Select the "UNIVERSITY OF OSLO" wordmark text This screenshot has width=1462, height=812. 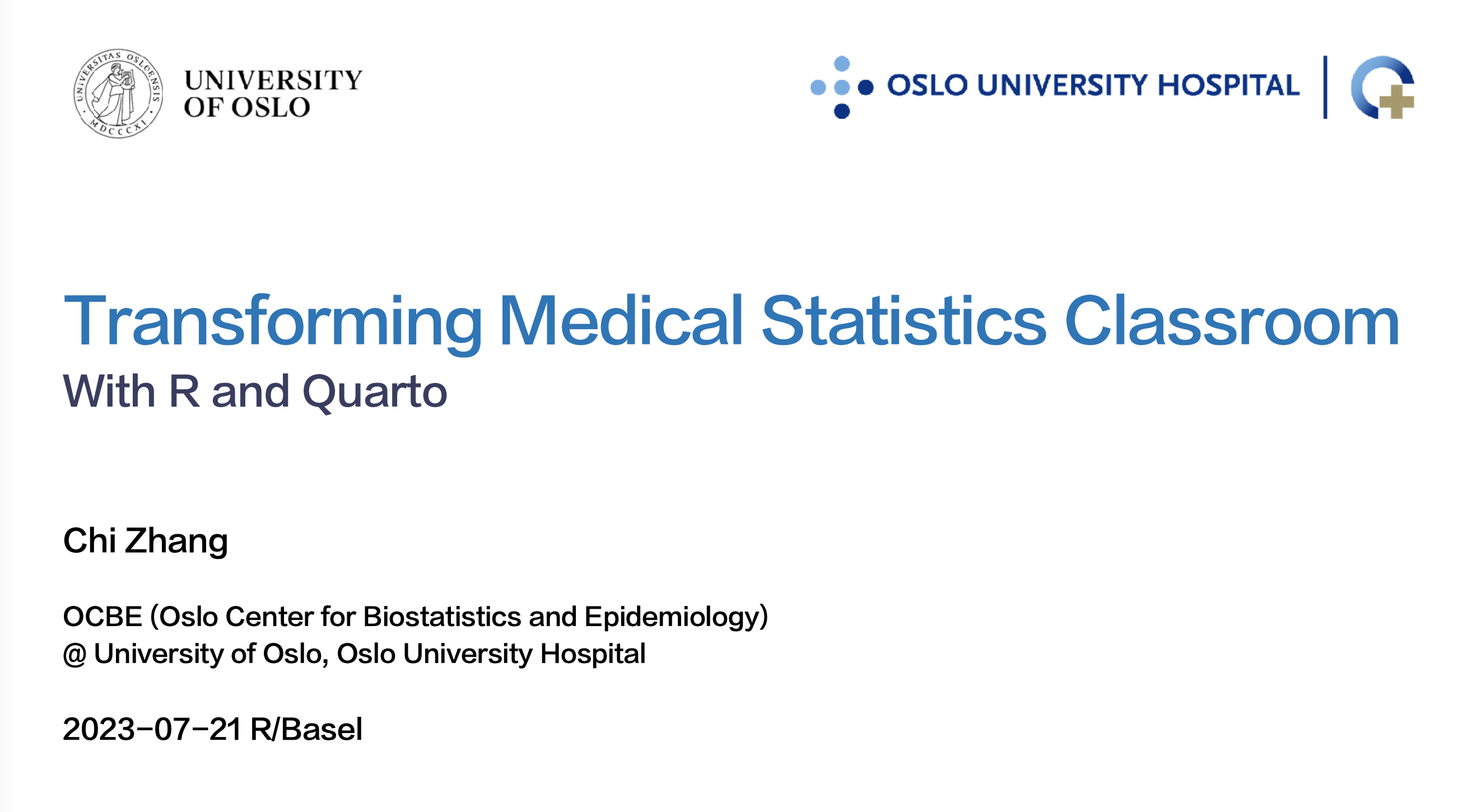tap(272, 94)
